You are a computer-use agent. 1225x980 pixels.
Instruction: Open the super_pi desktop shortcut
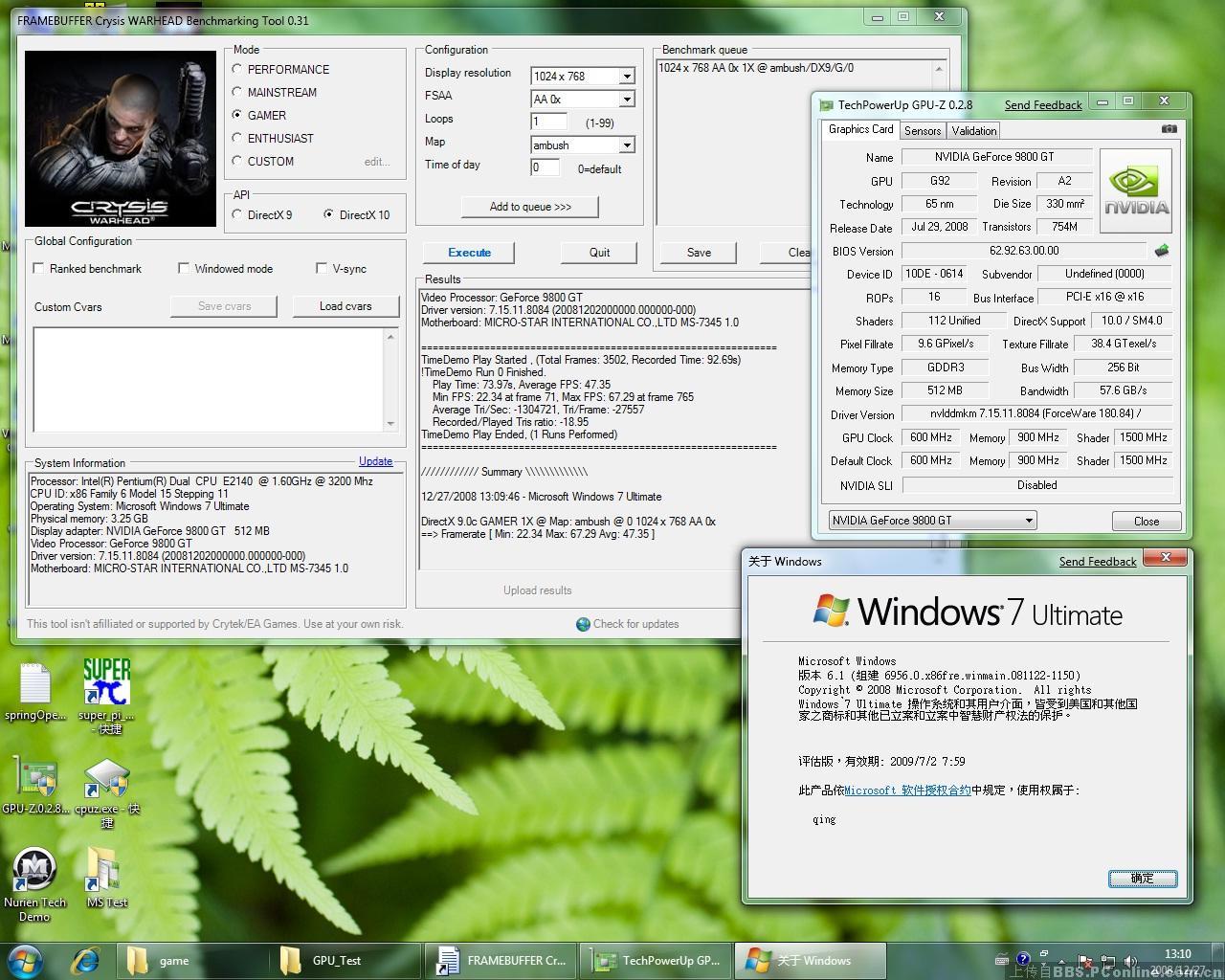tap(106, 683)
